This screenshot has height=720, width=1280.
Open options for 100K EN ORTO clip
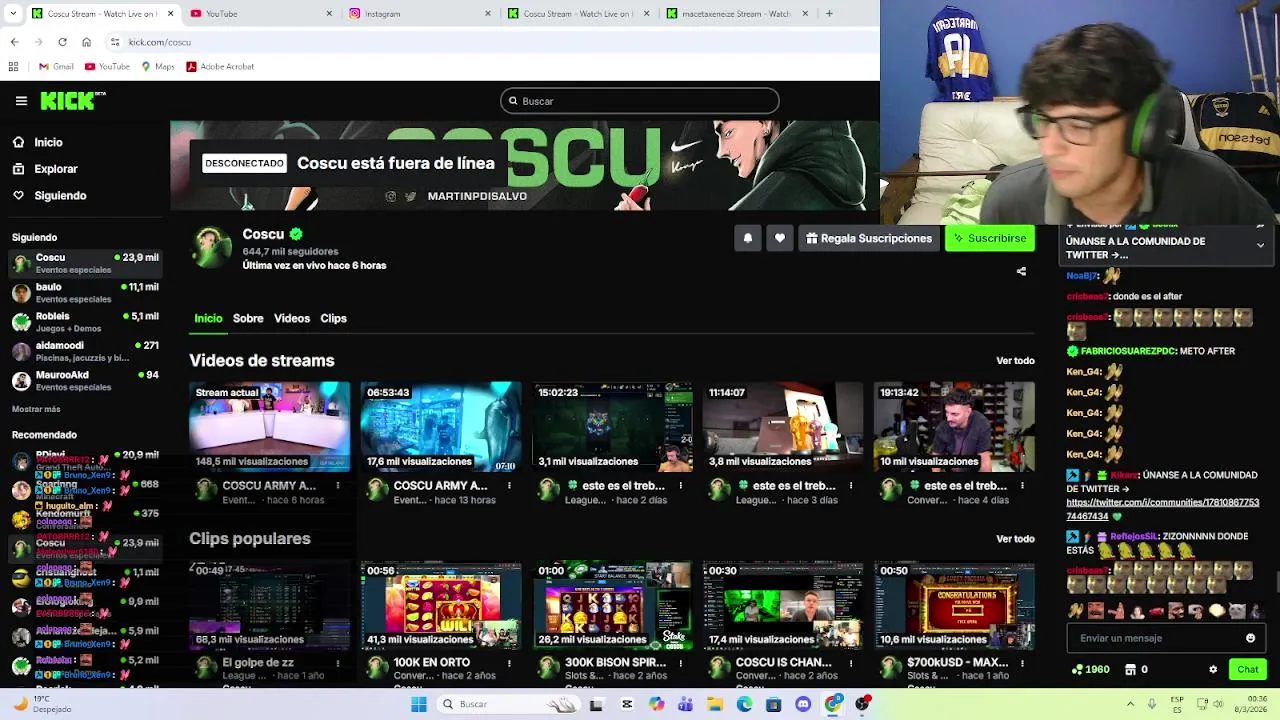[509, 663]
